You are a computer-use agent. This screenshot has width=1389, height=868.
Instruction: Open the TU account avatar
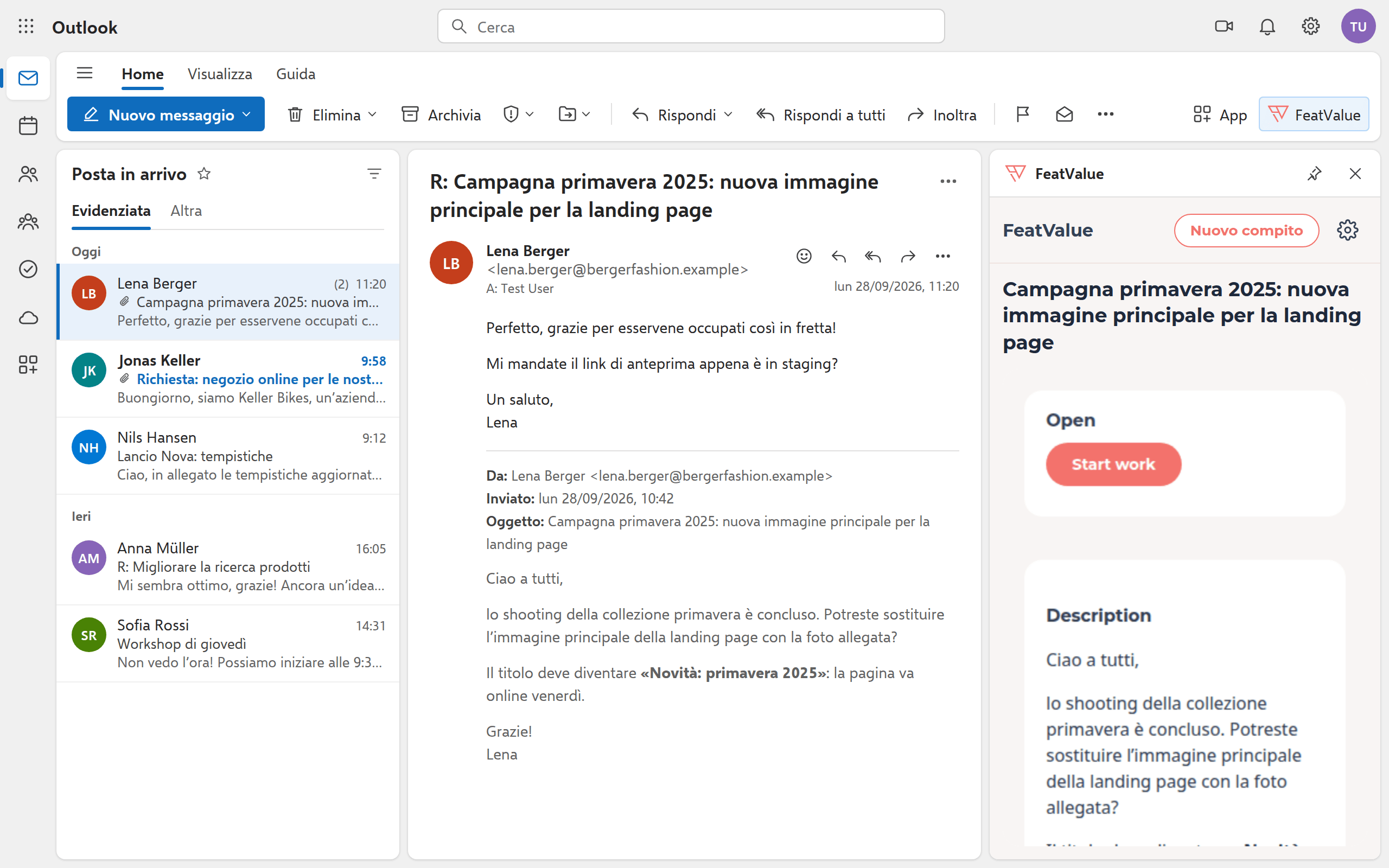[x=1358, y=27]
